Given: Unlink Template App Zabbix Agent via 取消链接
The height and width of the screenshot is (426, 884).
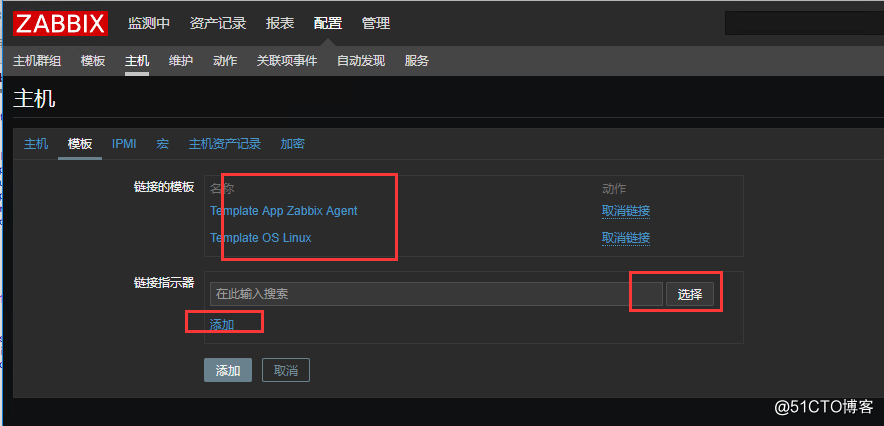Looking at the screenshot, I should tap(626, 211).
